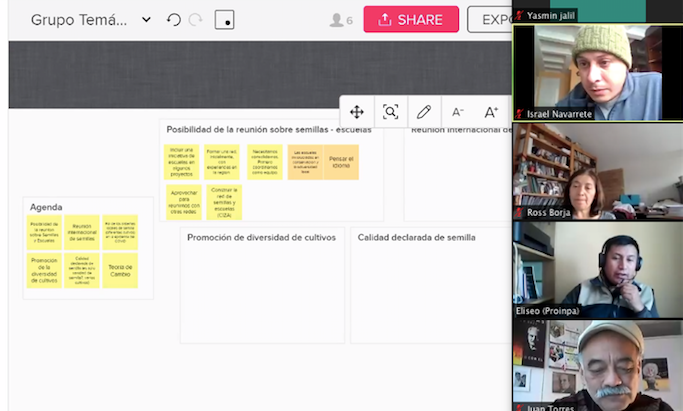Click the undo arrow icon
683x411 pixels.
tap(174, 20)
